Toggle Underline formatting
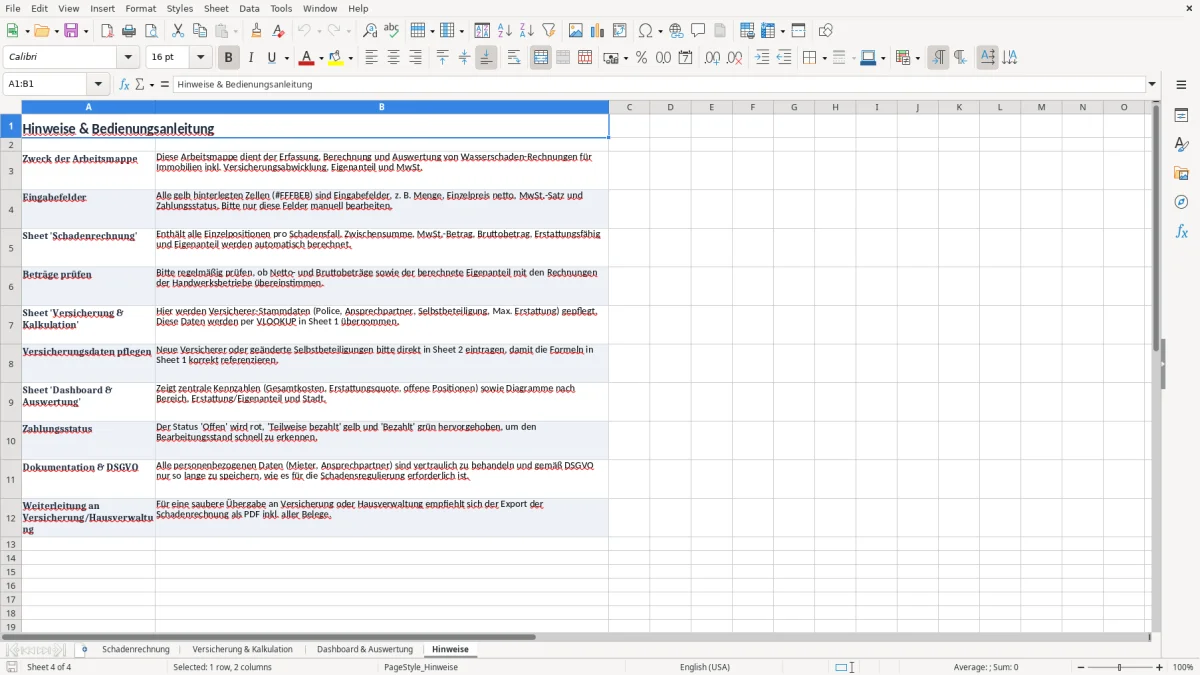1200x675 pixels. 272,58
